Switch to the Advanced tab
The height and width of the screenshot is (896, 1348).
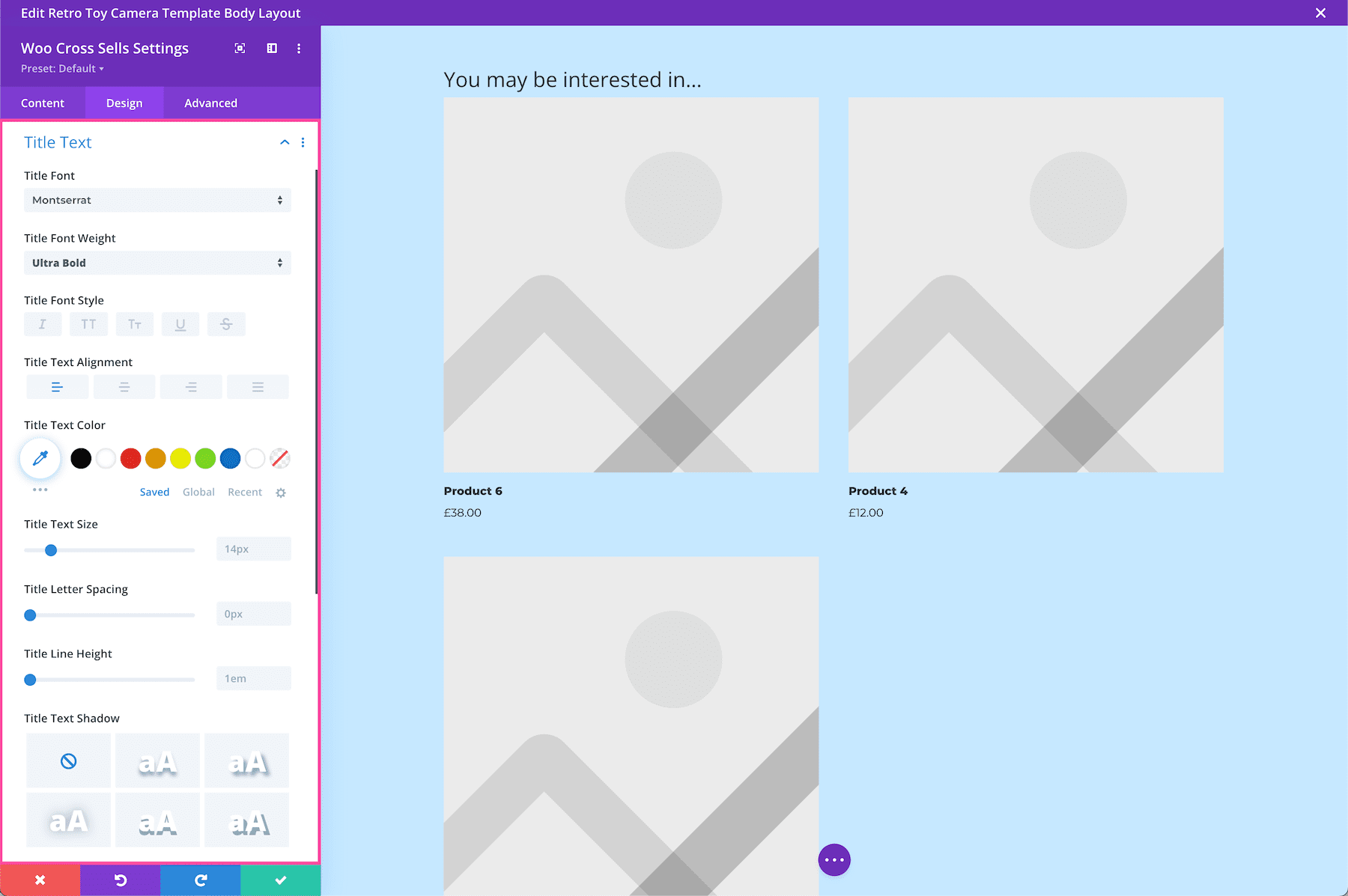click(x=210, y=103)
